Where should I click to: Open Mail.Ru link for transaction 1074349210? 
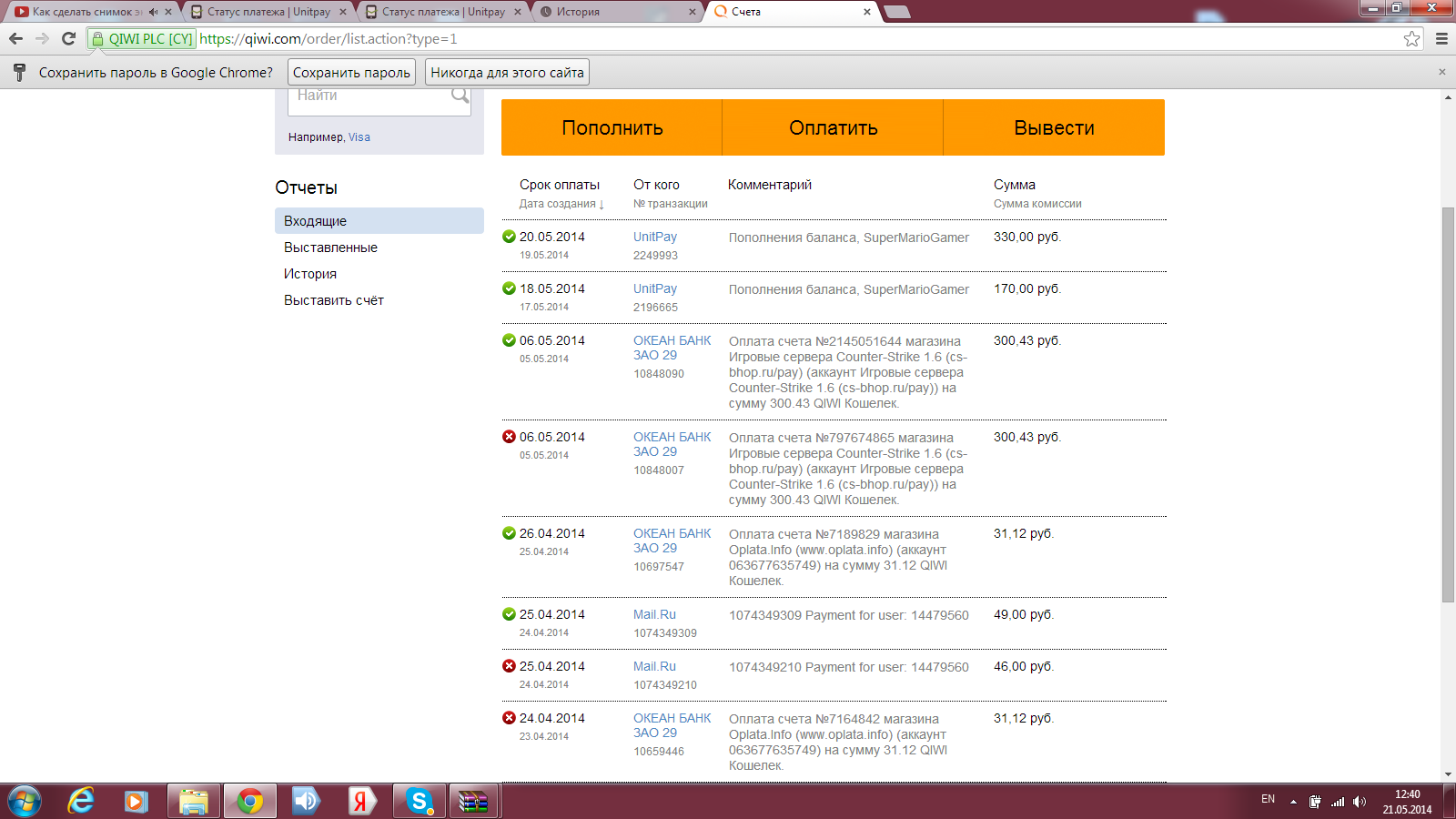click(x=654, y=666)
